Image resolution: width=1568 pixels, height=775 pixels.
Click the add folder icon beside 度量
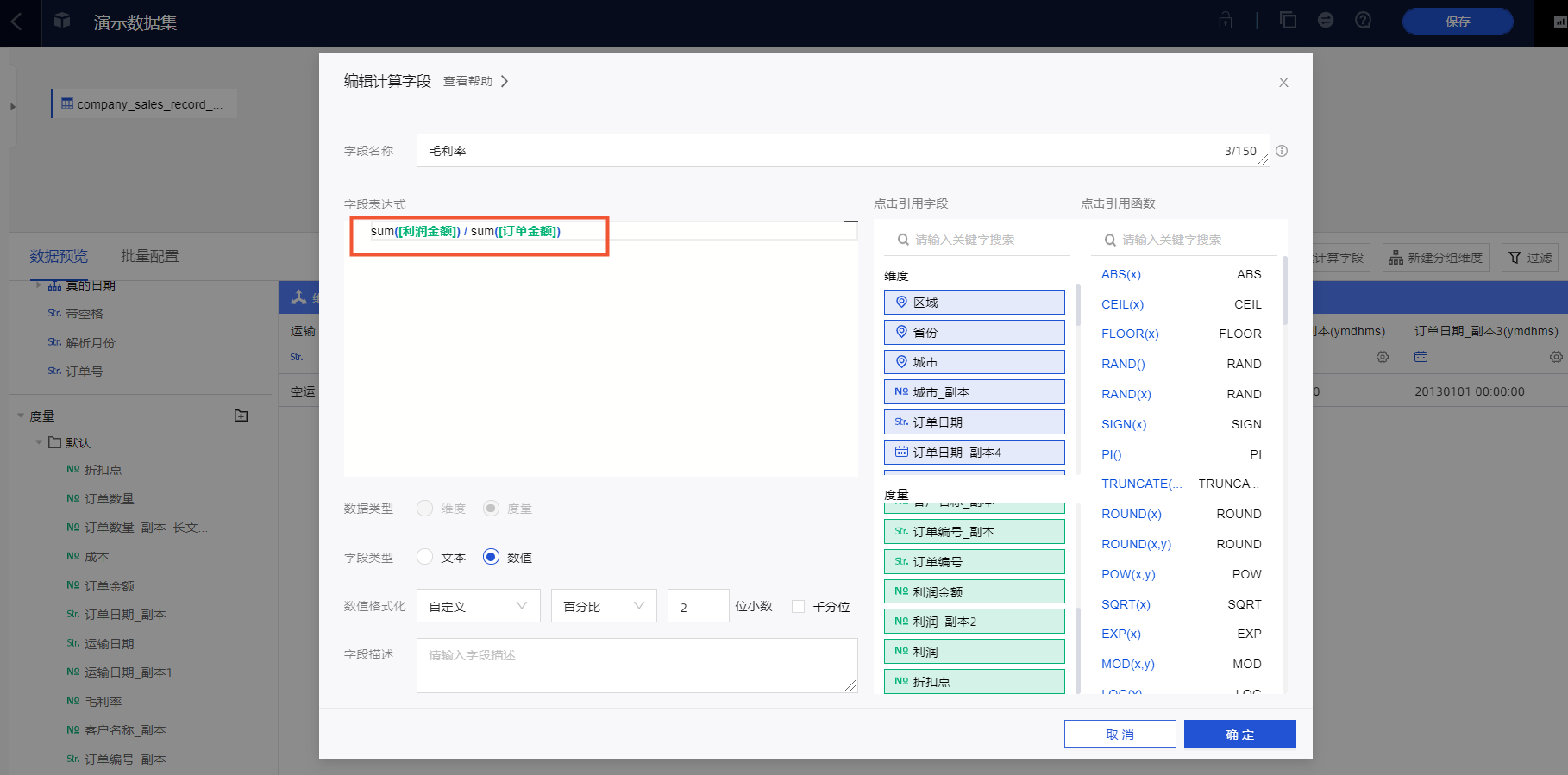(x=241, y=416)
